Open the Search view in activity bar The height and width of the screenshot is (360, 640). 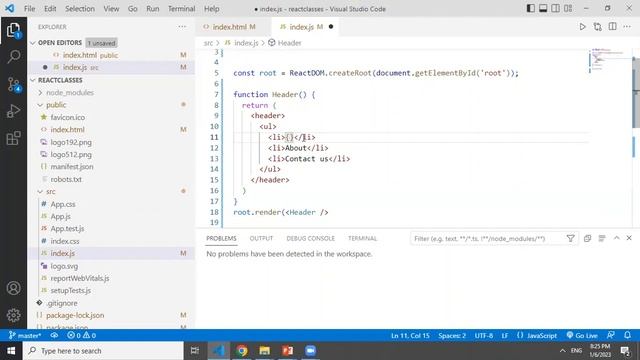coord(13,56)
